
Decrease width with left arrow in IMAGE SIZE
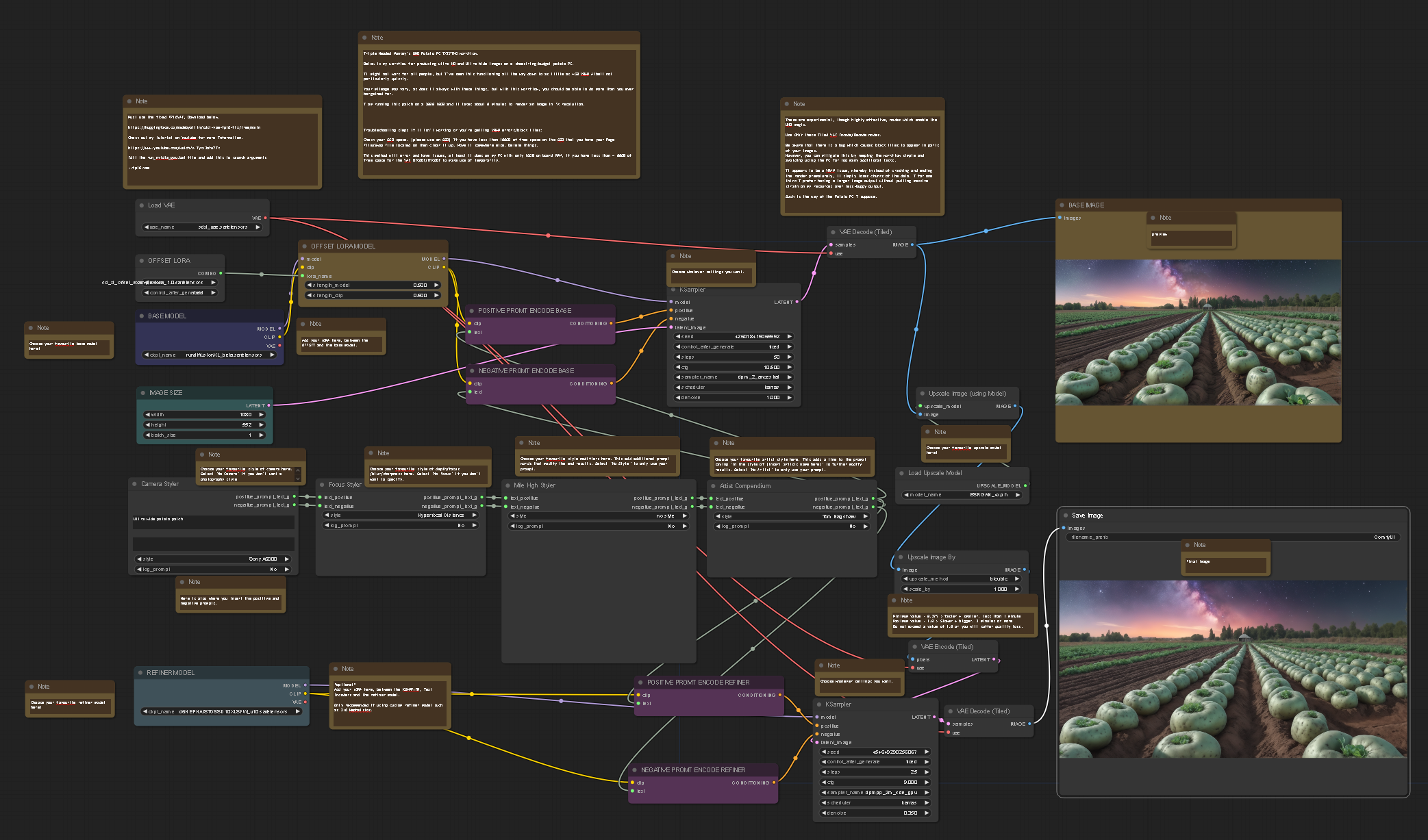pos(147,414)
